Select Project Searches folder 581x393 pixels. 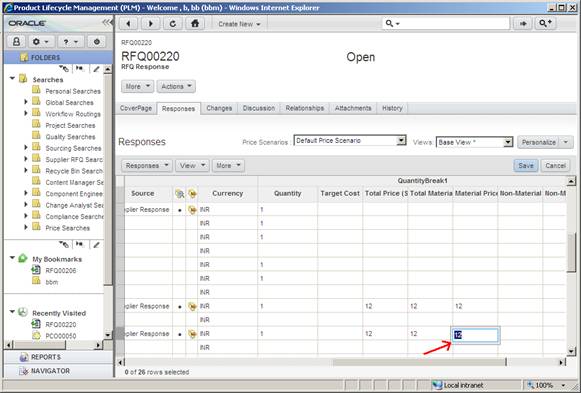tap(70, 125)
